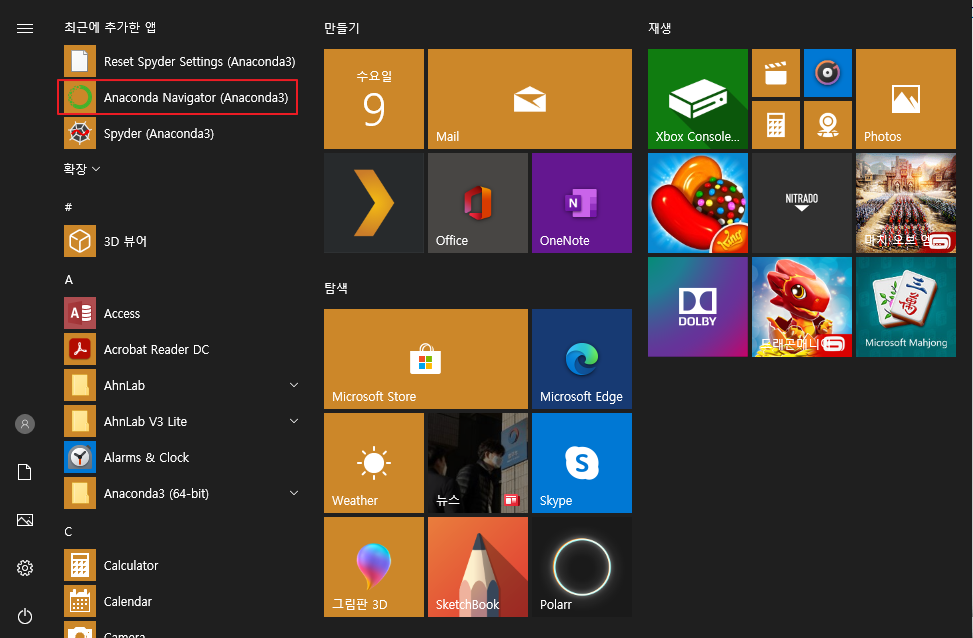Open the 3D 뷰어 app
The height and width of the screenshot is (638, 973).
pyautogui.click(x=181, y=241)
